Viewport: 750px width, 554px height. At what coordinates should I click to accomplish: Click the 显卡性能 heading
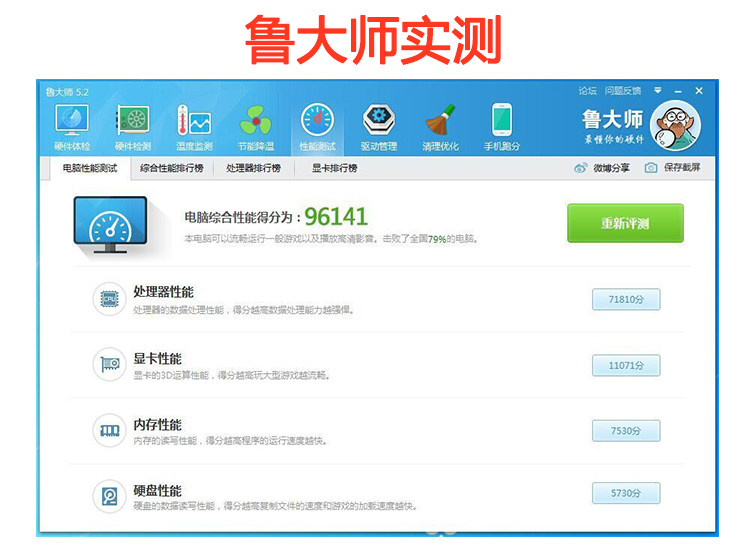click(157, 358)
